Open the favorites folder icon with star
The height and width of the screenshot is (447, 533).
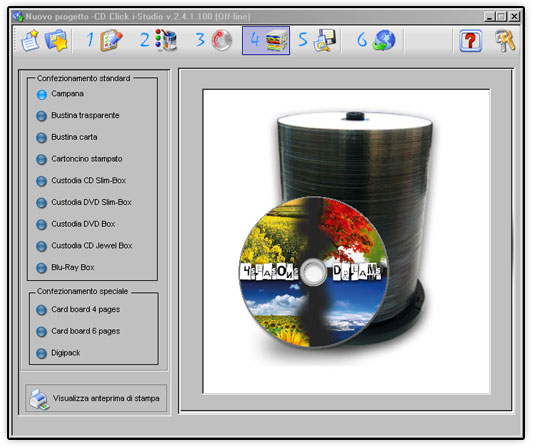(x=56, y=40)
